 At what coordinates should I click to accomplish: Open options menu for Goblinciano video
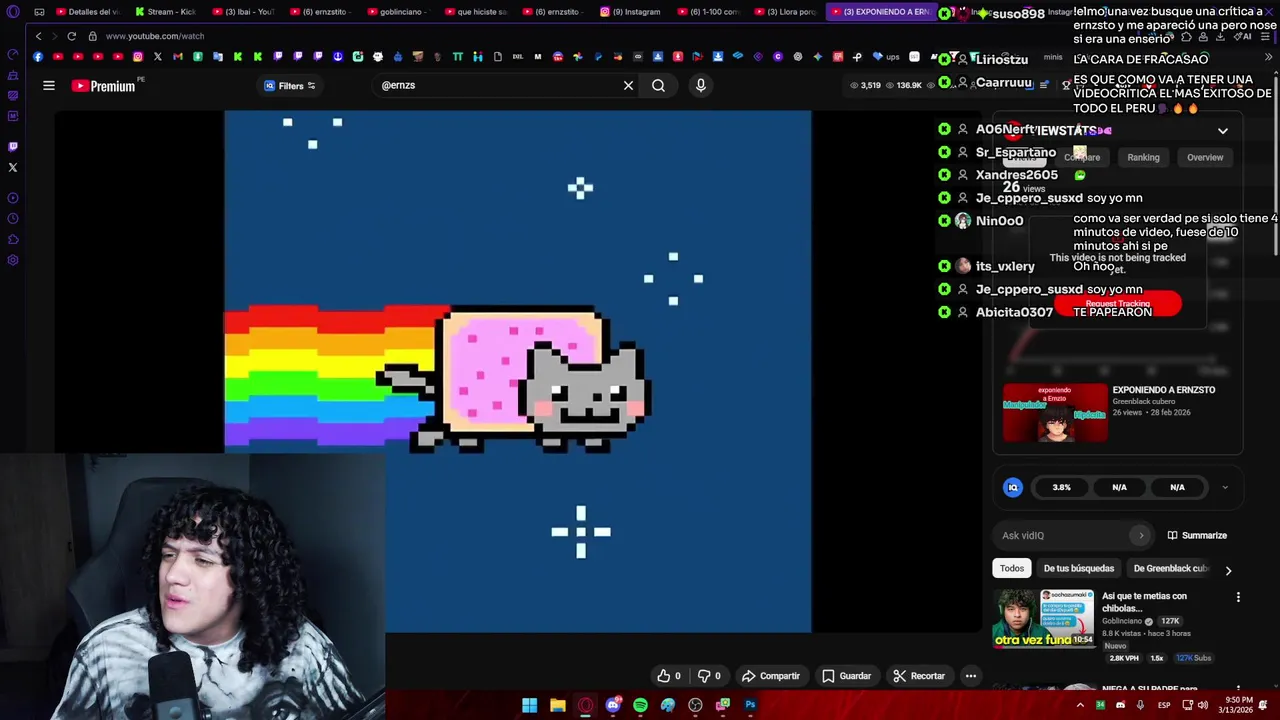coord(1238,597)
